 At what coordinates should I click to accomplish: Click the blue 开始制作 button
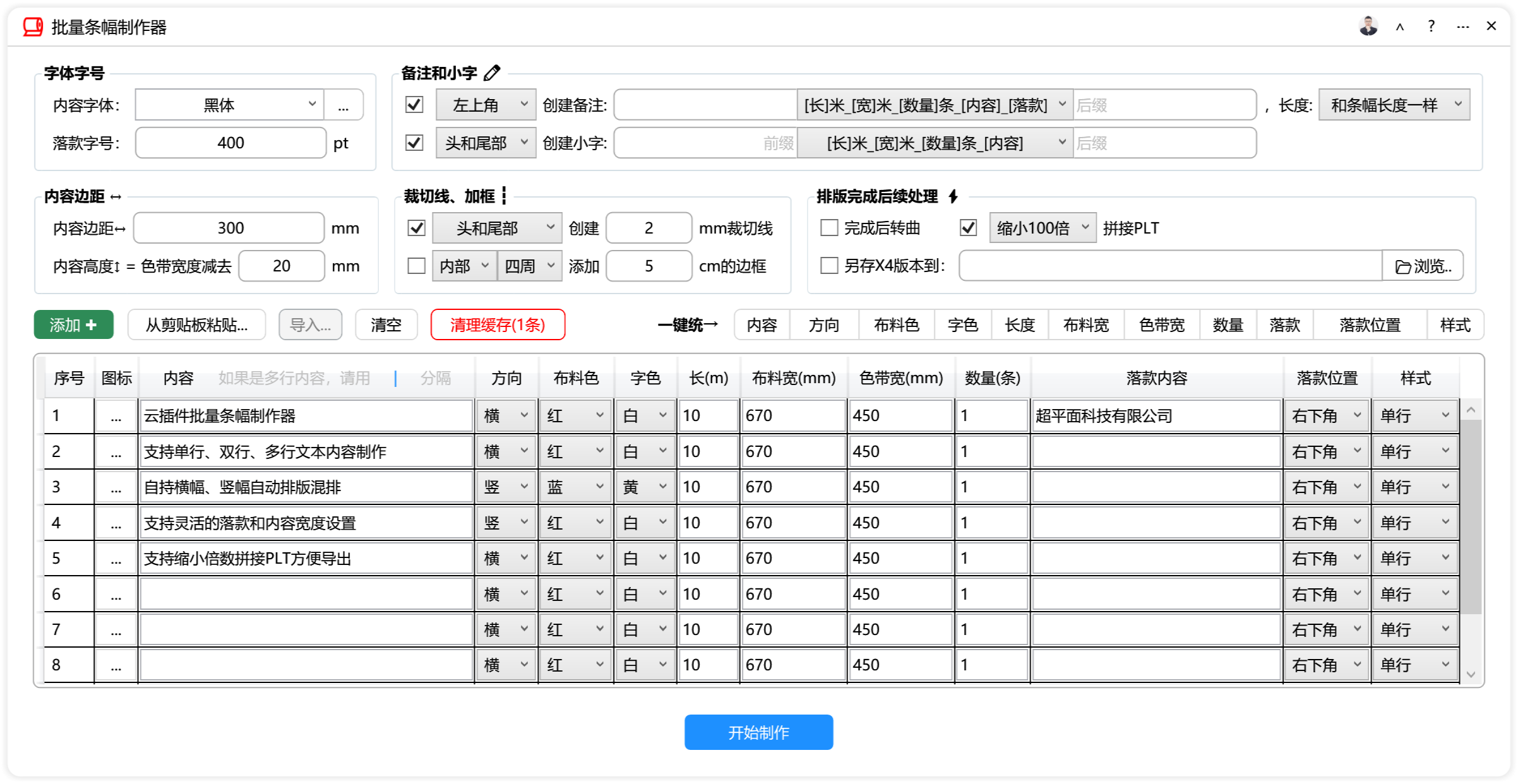coord(758,732)
